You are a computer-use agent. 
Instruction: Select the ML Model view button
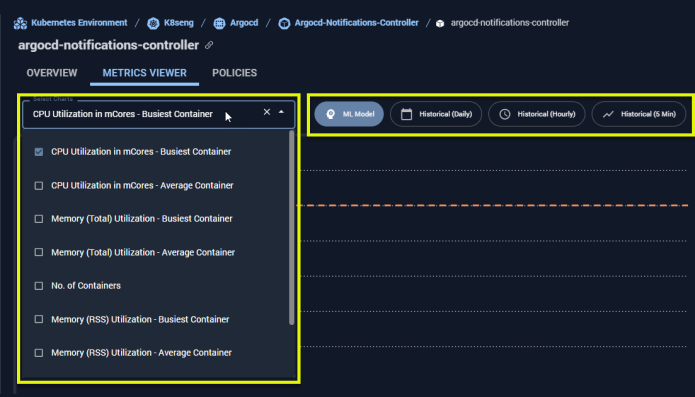coord(349,114)
